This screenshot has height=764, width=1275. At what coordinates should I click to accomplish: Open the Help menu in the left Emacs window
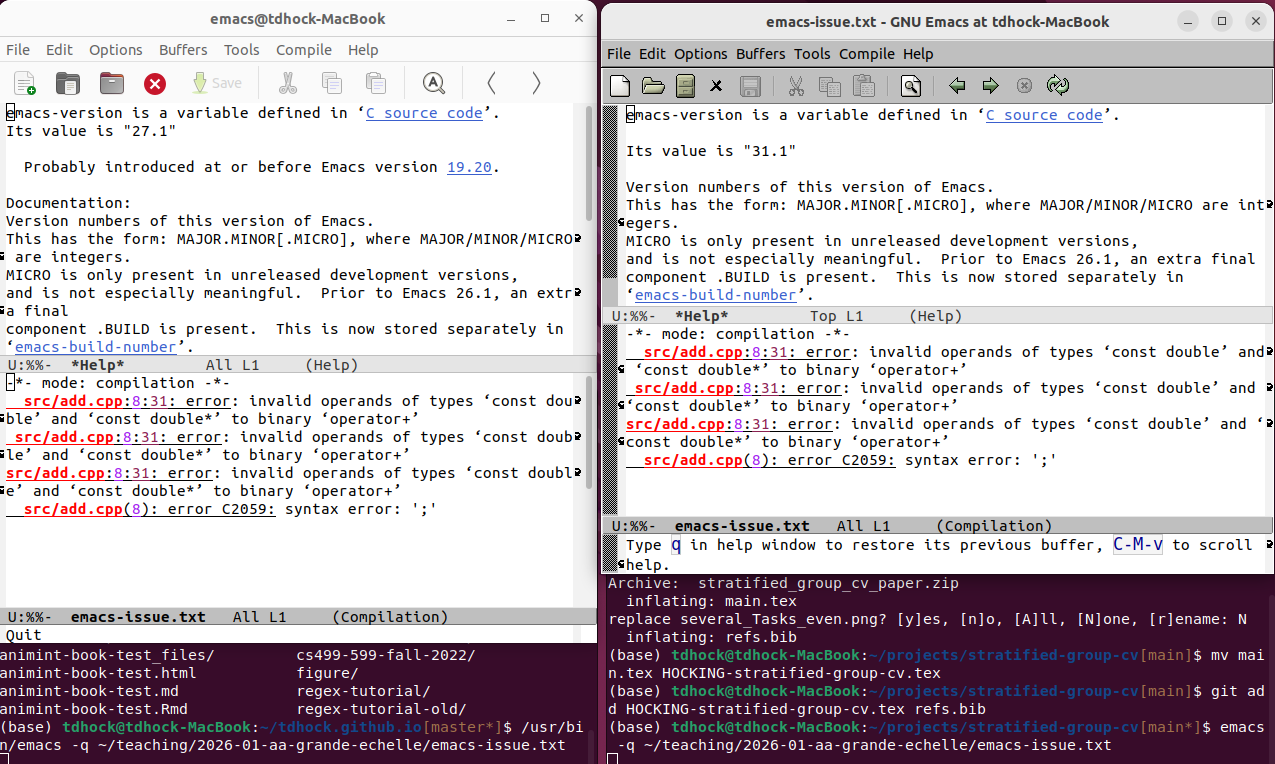click(363, 50)
